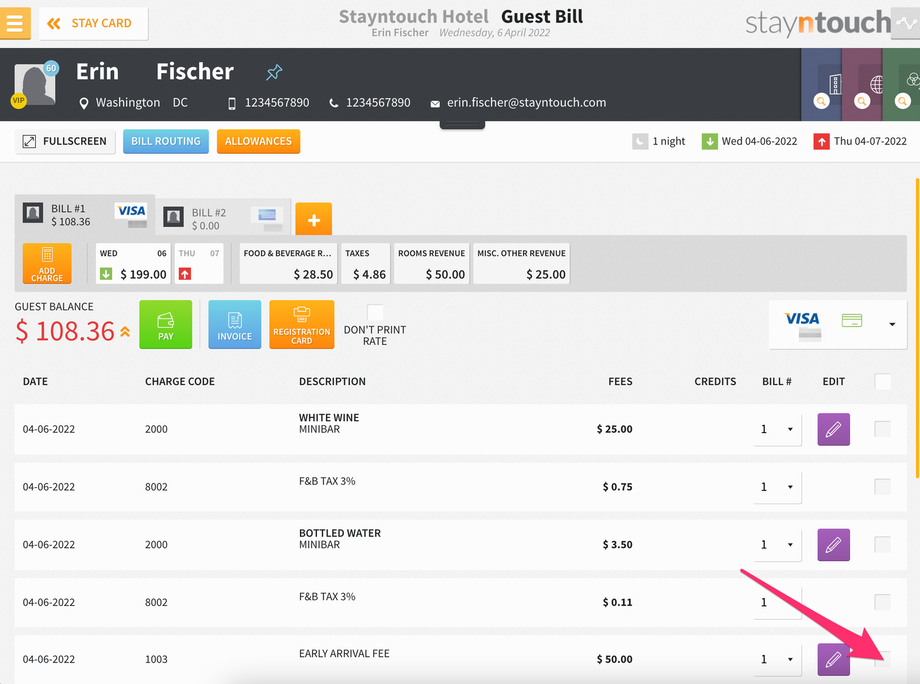Open the hamburger main menu
Image resolution: width=920 pixels, height=684 pixels.
point(14,23)
